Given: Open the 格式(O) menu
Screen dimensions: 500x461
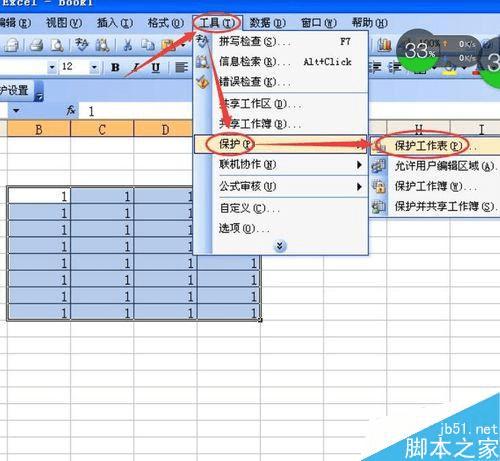Looking at the screenshot, I should tap(166, 23).
